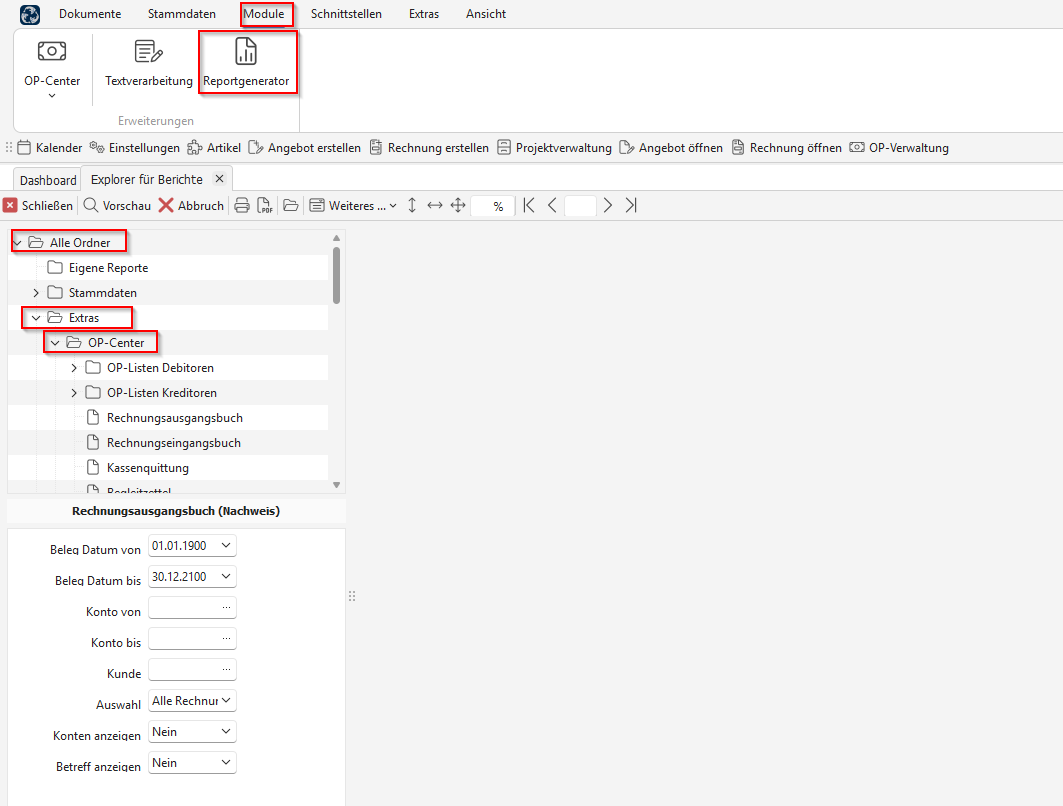Click the Konto von lookup button
This screenshot has width=1063, height=806.
point(226,608)
